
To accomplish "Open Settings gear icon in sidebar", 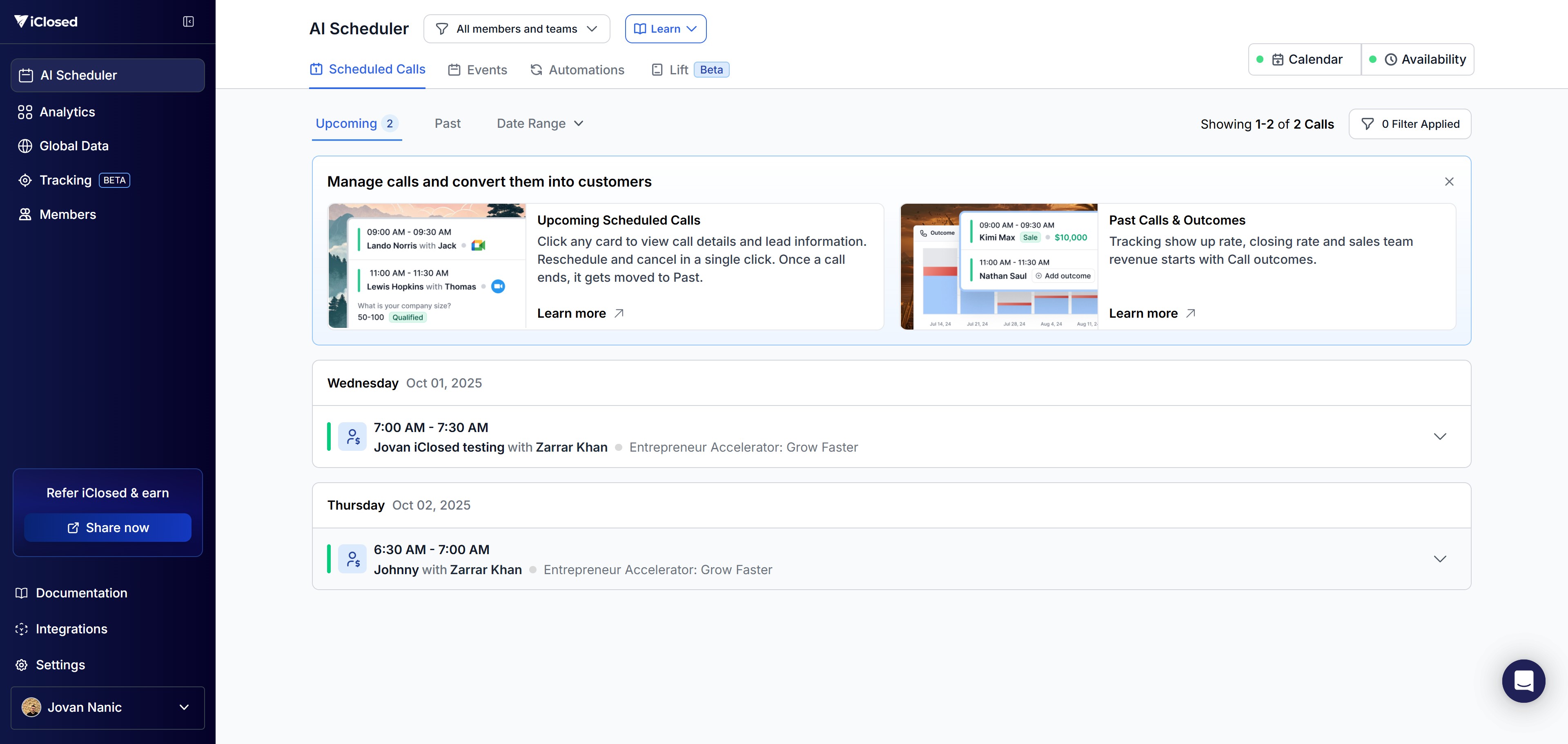I will [22, 665].
